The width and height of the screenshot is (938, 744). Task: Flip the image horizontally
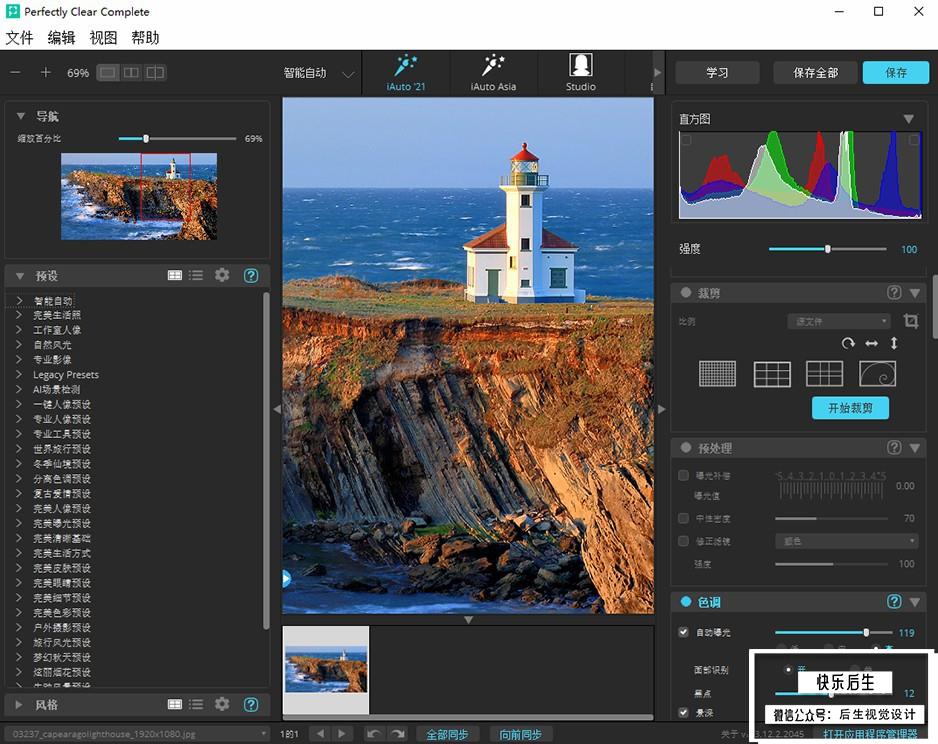point(872,343)
